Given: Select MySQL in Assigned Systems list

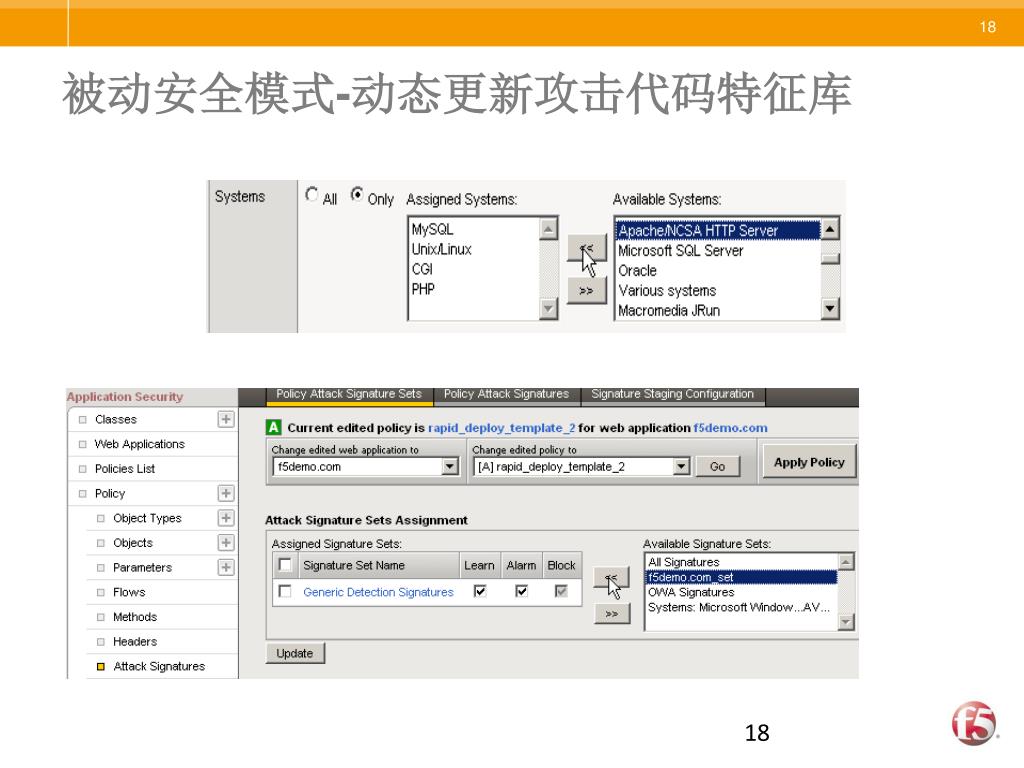Looking at the screenshot, I should [432, 229].
